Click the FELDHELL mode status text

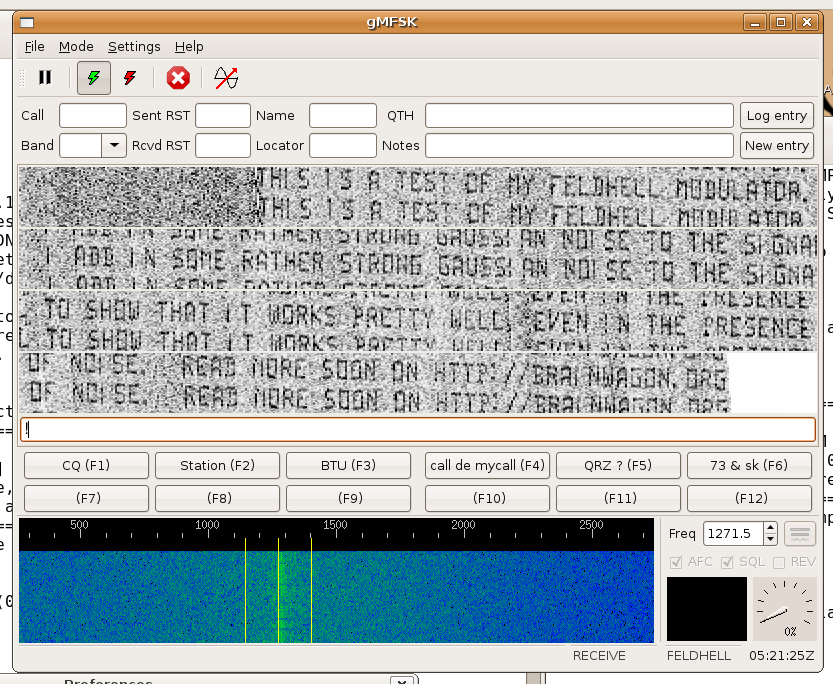699,656
